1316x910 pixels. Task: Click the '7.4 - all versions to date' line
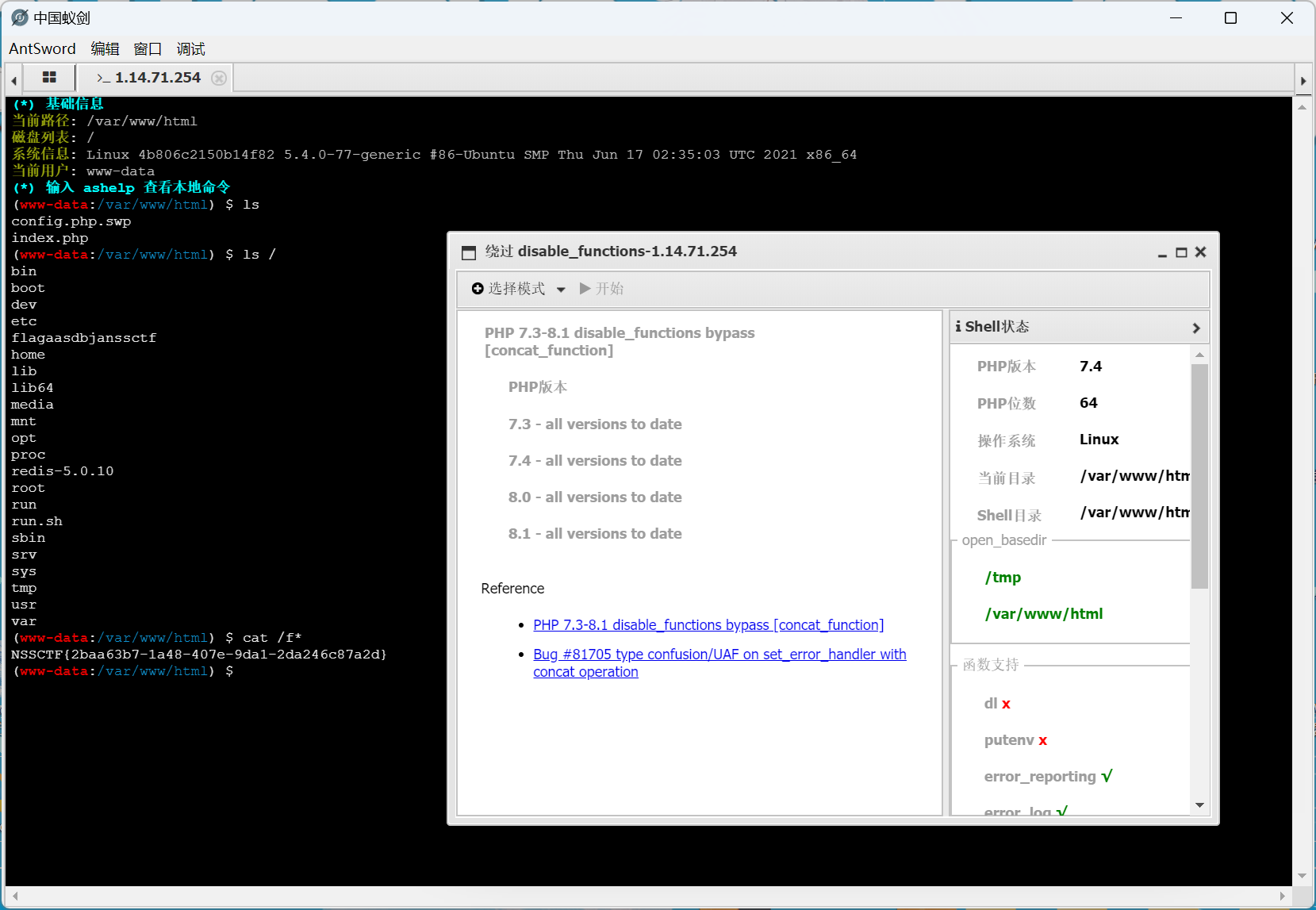595,461
